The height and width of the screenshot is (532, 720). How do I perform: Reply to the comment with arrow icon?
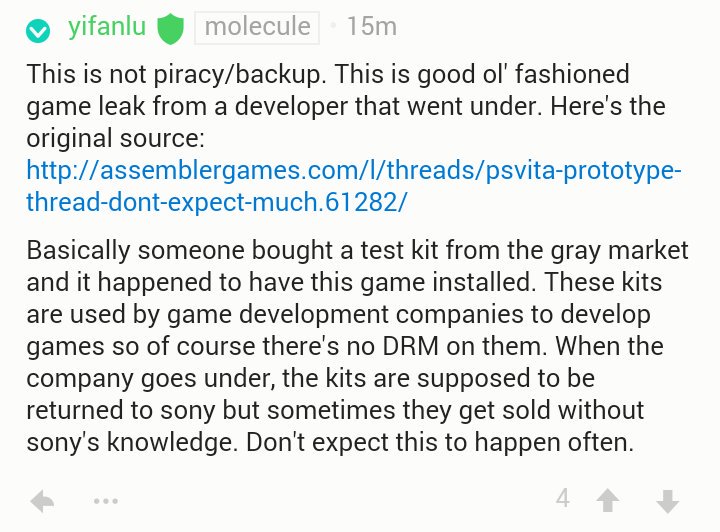pos(43,500)
